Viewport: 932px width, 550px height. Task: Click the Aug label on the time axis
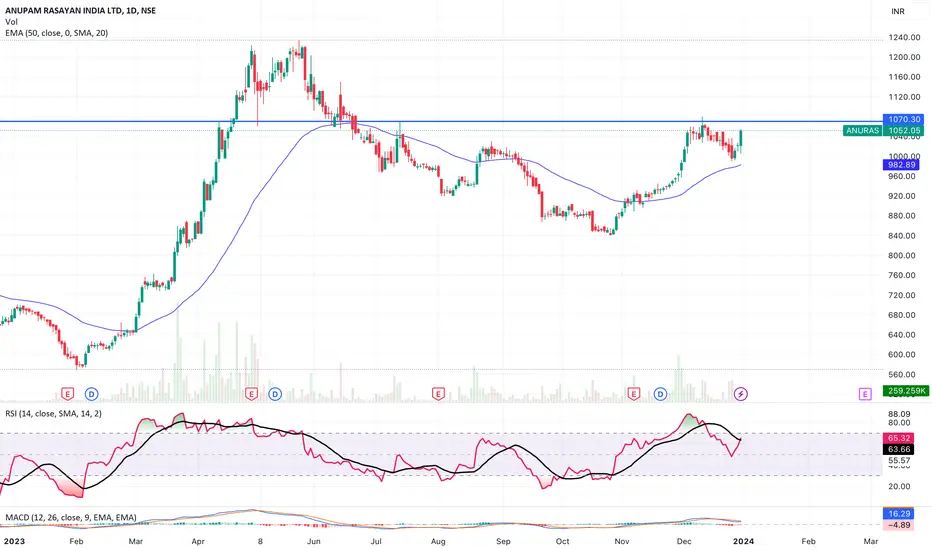tap(438, 541)
